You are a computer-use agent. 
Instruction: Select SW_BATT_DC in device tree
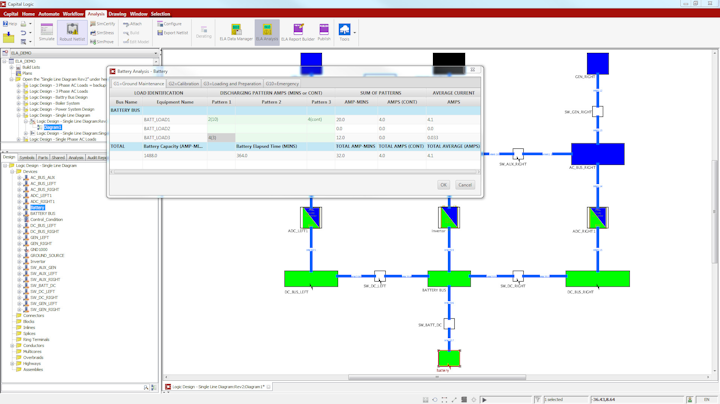[44, 285]
